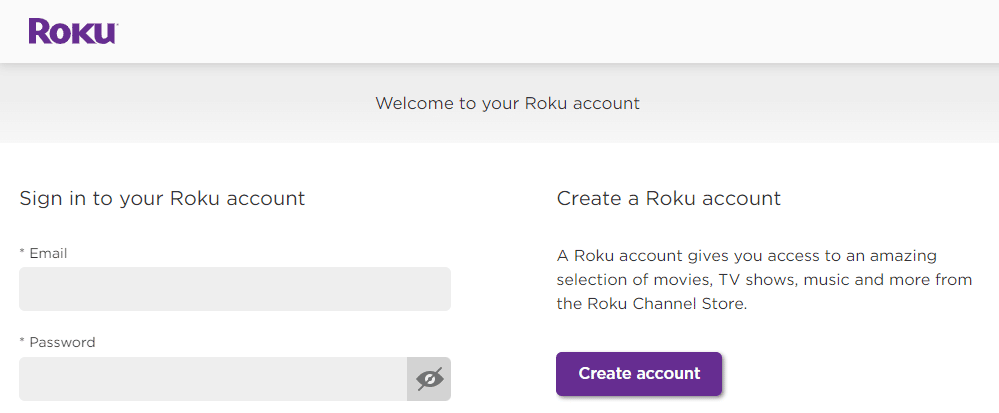
Task: Focus the Email input field
Action: pos(235,289)
